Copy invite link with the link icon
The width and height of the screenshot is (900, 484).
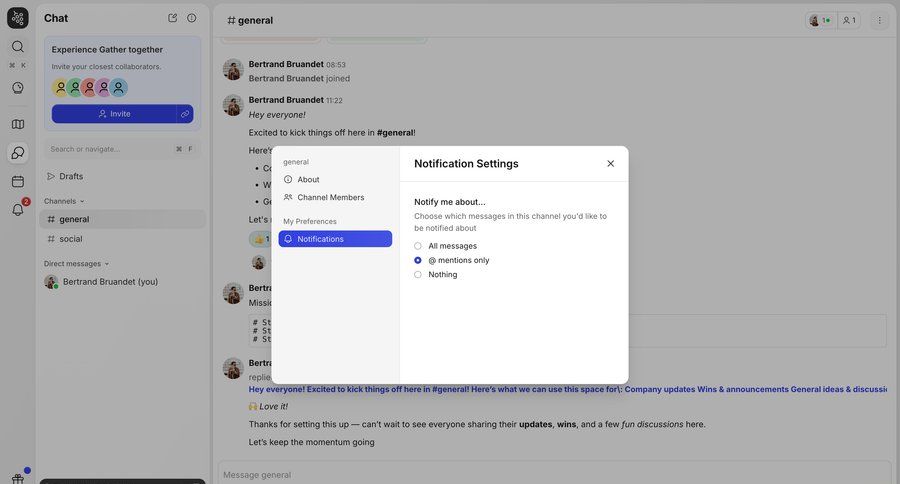click(x=185, y=114)
